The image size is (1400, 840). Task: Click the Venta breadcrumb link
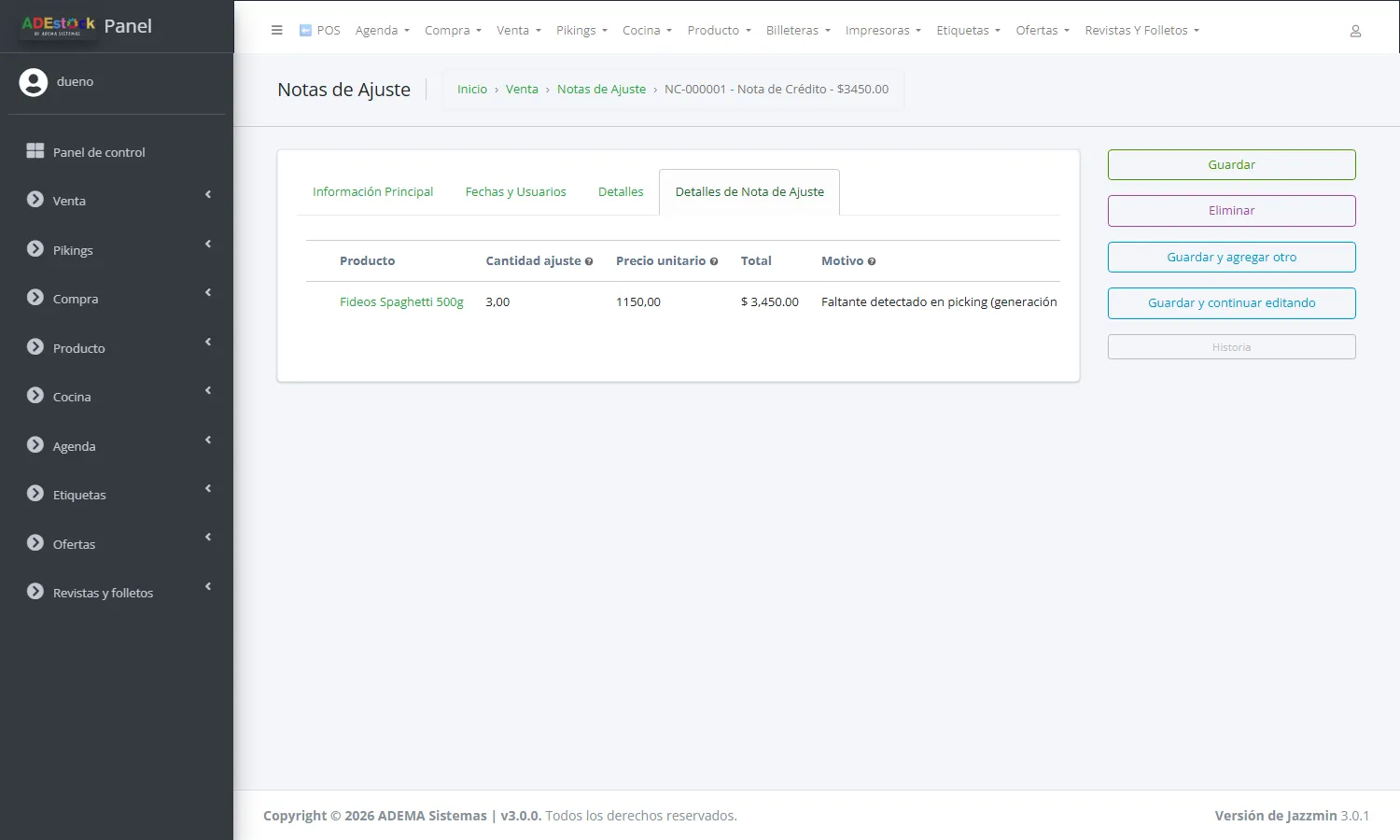(522, 90)
